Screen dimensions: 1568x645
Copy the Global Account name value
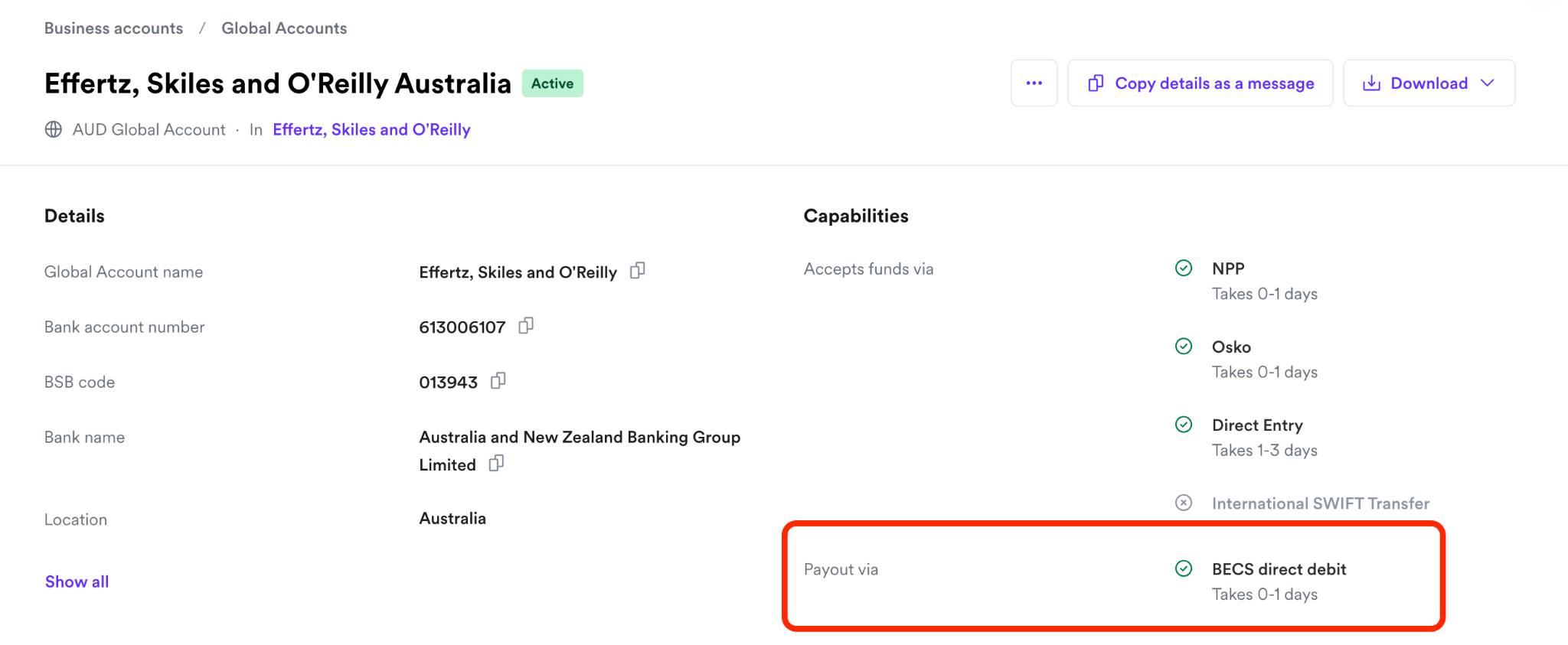point(637,271)
